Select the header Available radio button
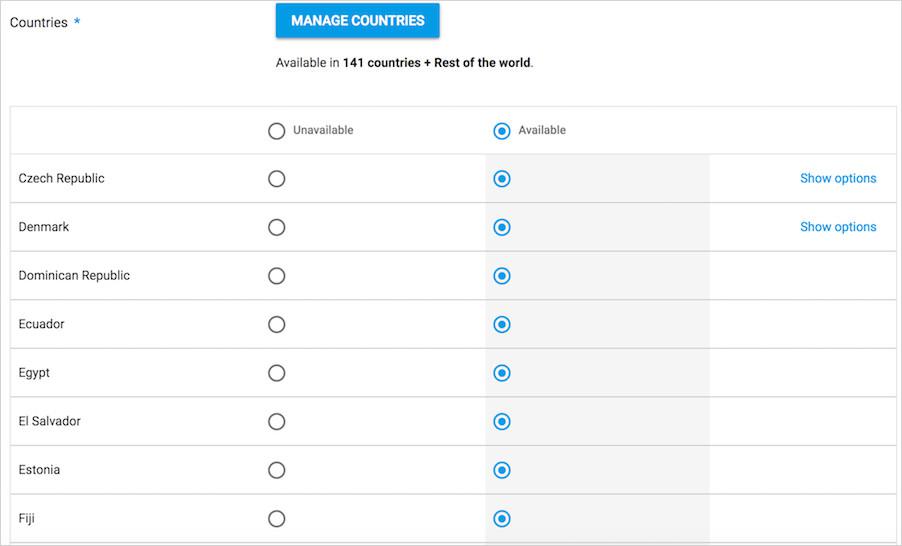Viewport: 902px width, 546px height. (502, 131)
